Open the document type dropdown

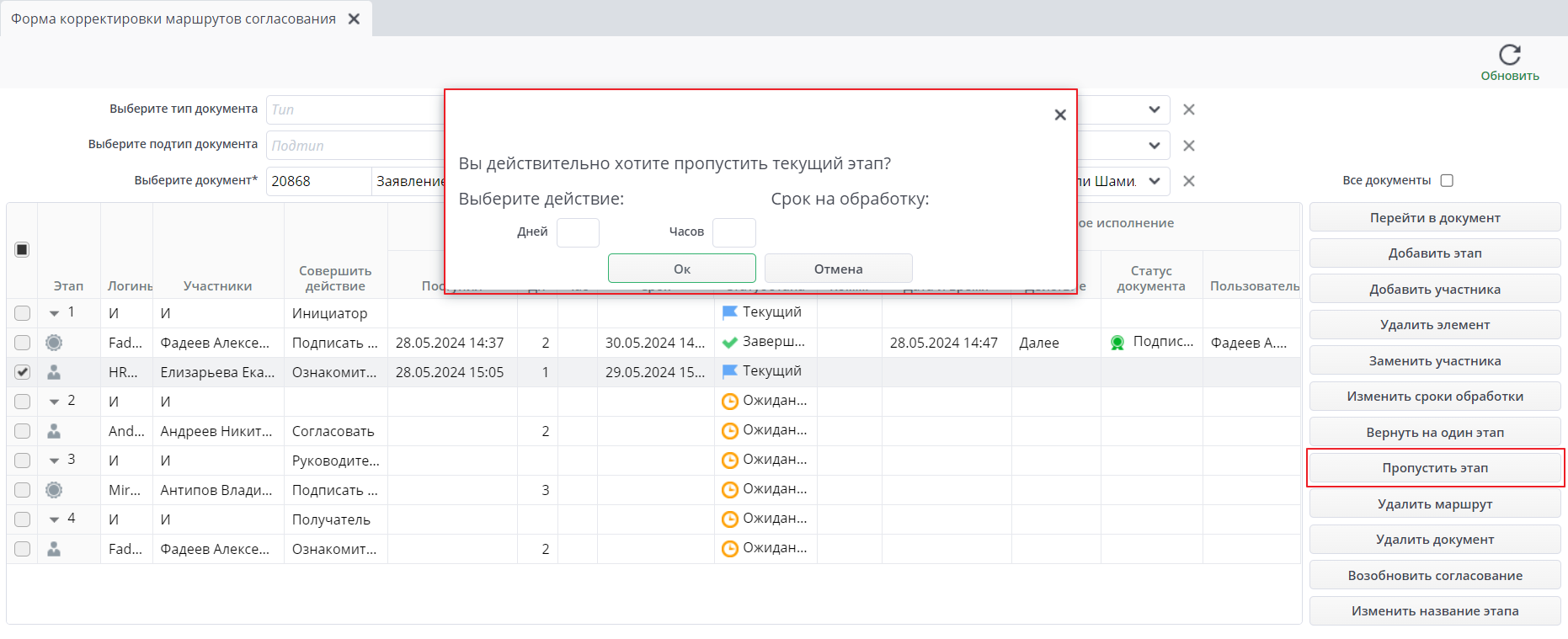pyautogui.click(x=1155, y=109)
